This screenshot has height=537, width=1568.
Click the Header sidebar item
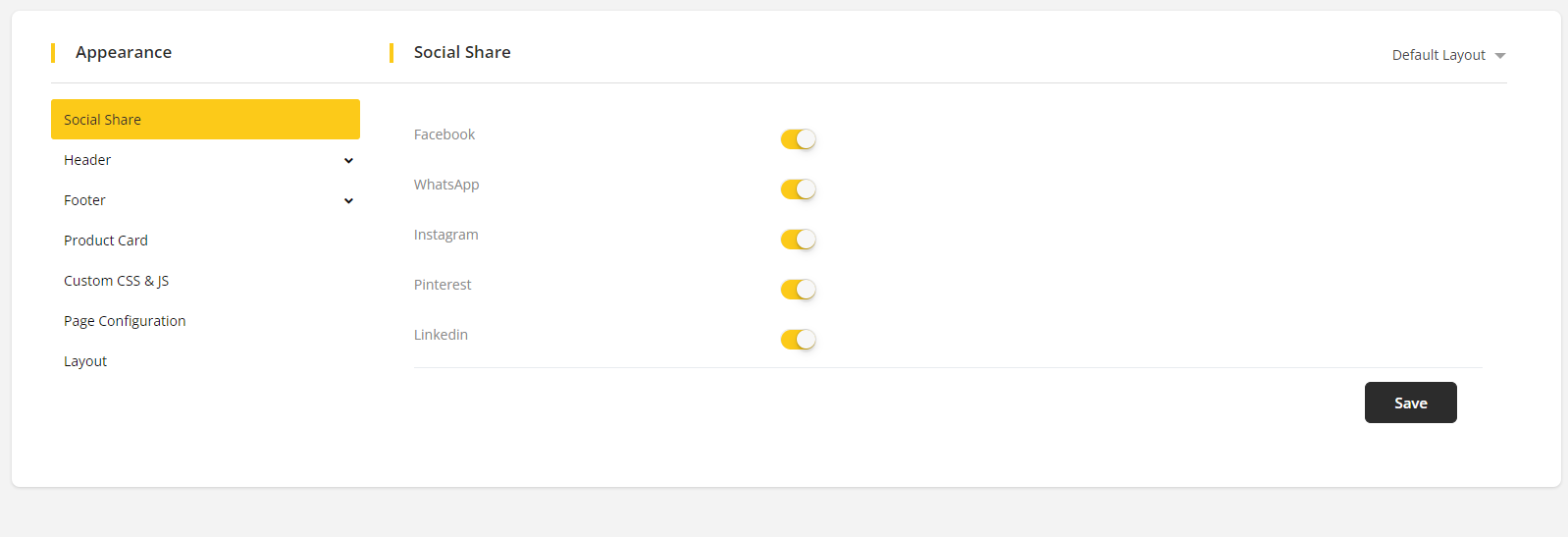pos(87,160)
